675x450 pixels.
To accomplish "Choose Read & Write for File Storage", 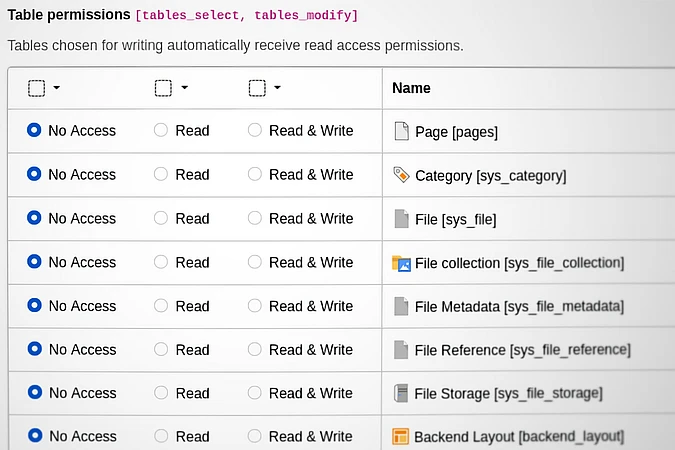I will tap(255, 393).
